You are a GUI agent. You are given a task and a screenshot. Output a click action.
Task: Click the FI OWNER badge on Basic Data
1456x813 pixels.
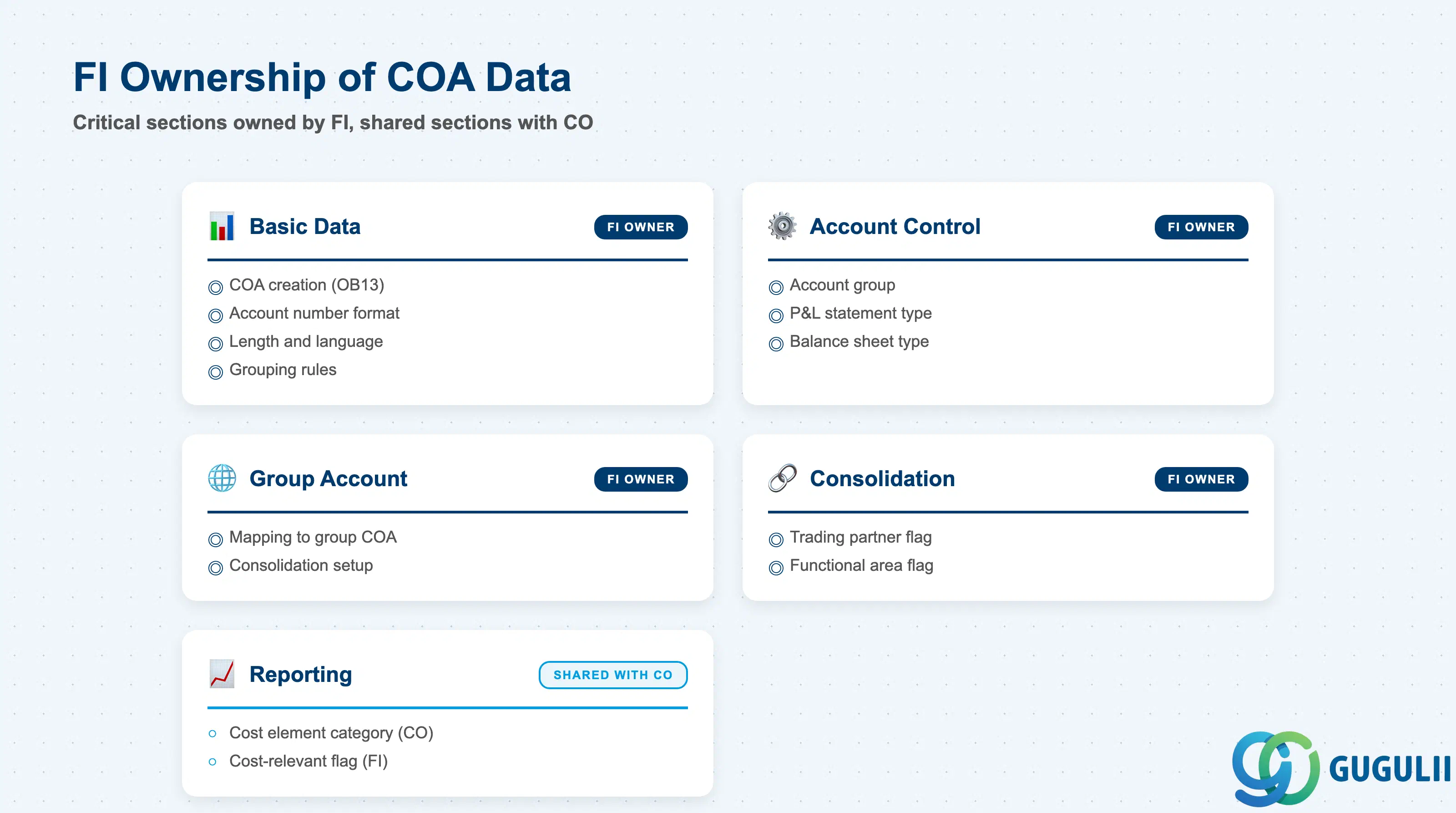(x=640, y=227)
